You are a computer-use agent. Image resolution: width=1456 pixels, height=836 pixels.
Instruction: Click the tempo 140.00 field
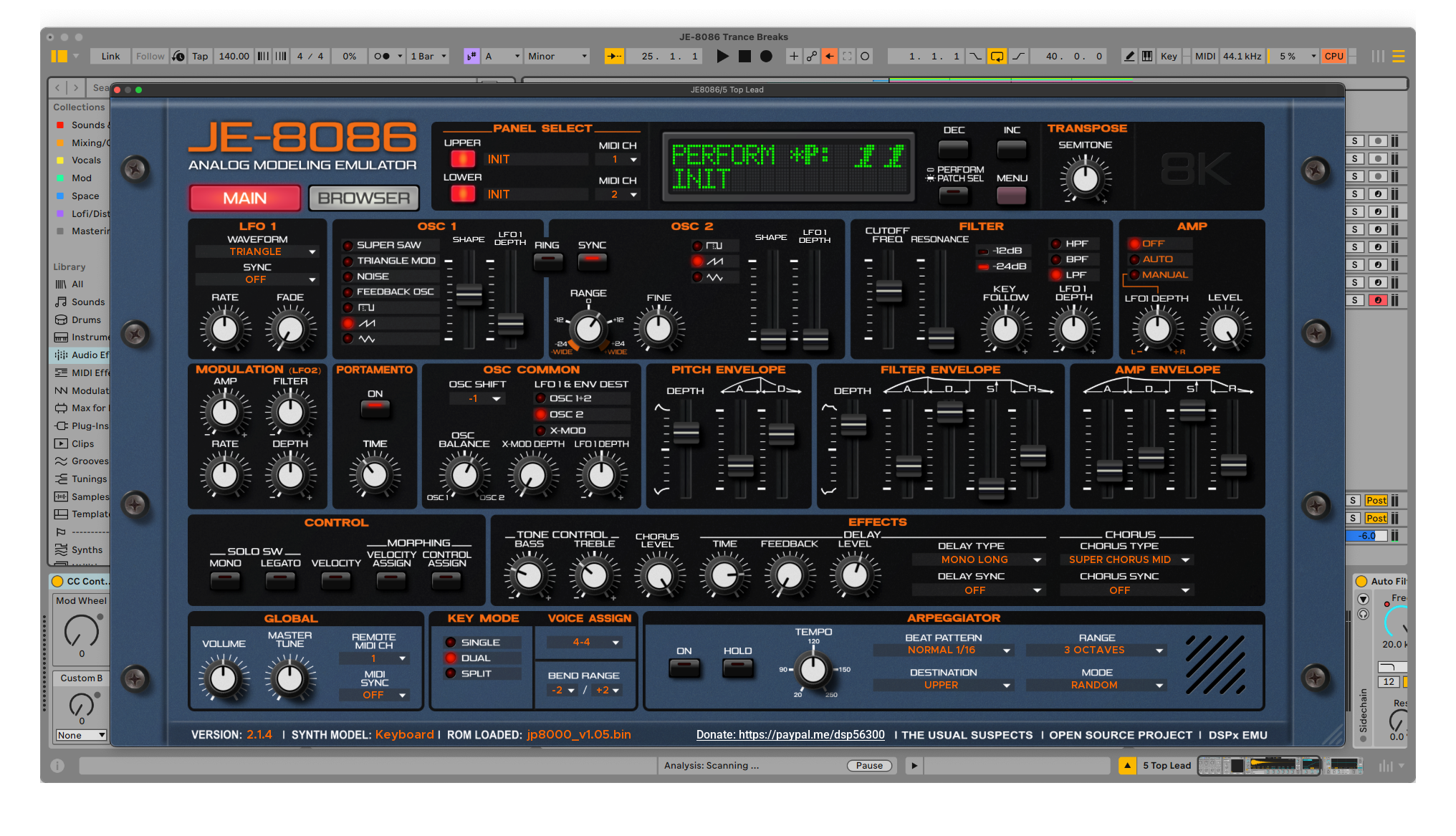coord(234,56)
